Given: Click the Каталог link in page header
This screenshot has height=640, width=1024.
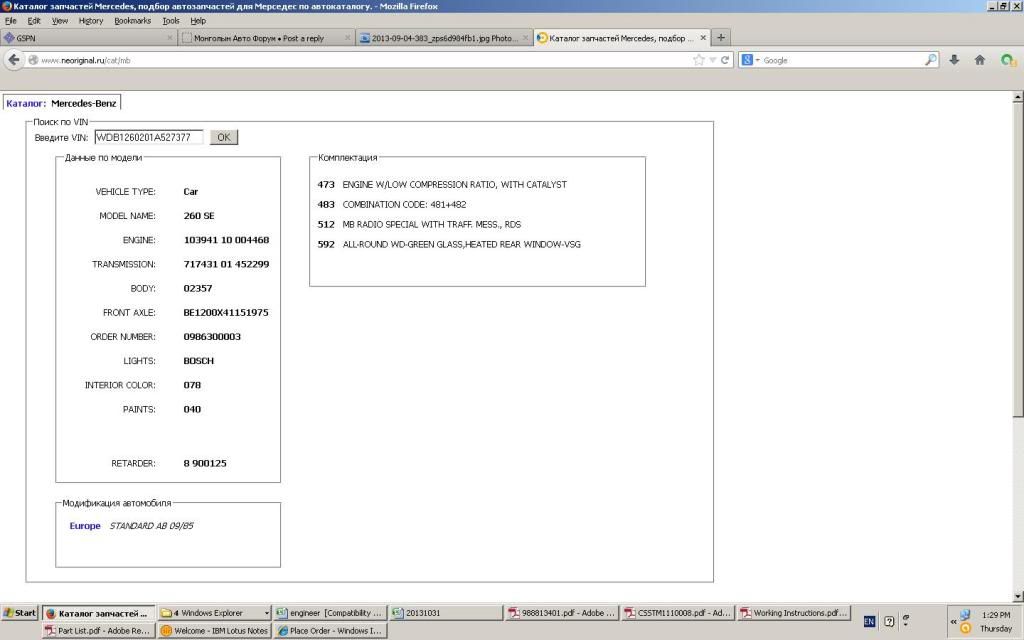Looking at the screenshot, I should pyautogui.click(x=25, y=103).
